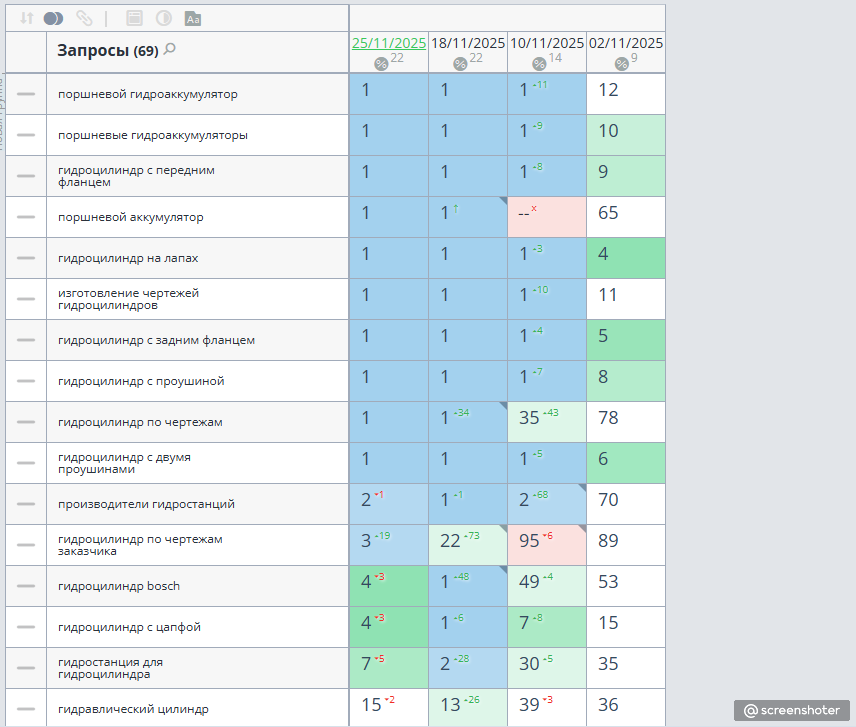Toggle the overlapping circles compare icon
This screenshot has height=727, width=856.
point(54,19)
